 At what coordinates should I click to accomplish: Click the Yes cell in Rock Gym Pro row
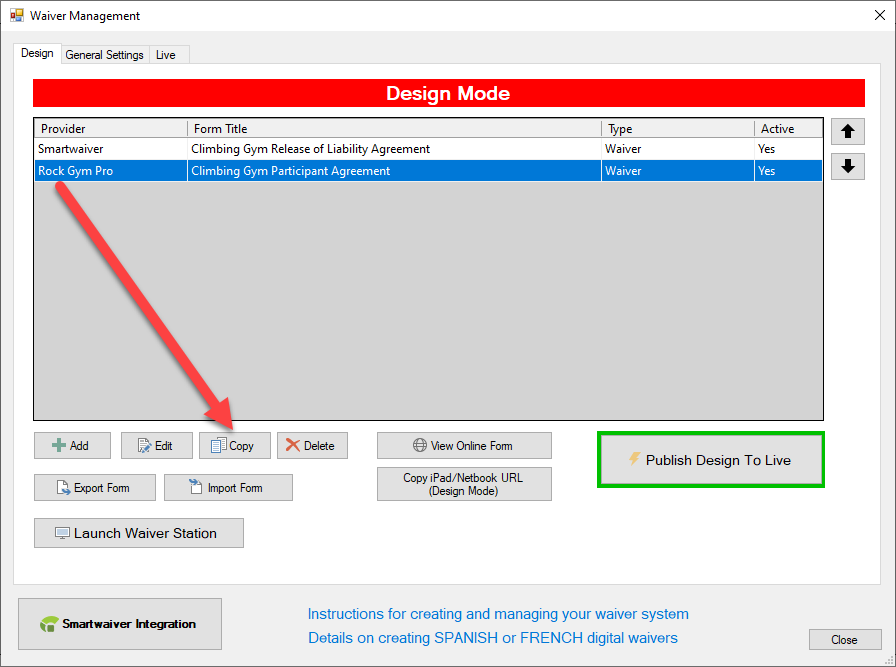click(x=789, y=171)
